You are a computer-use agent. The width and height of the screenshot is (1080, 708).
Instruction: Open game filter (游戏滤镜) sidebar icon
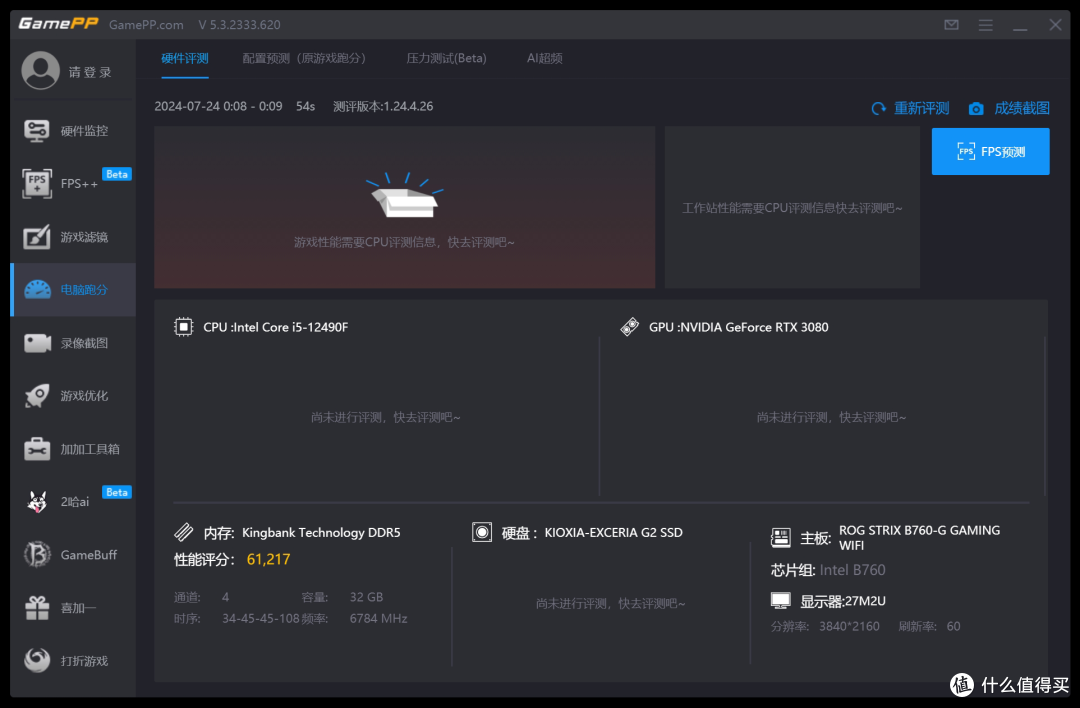click(37, 237)
